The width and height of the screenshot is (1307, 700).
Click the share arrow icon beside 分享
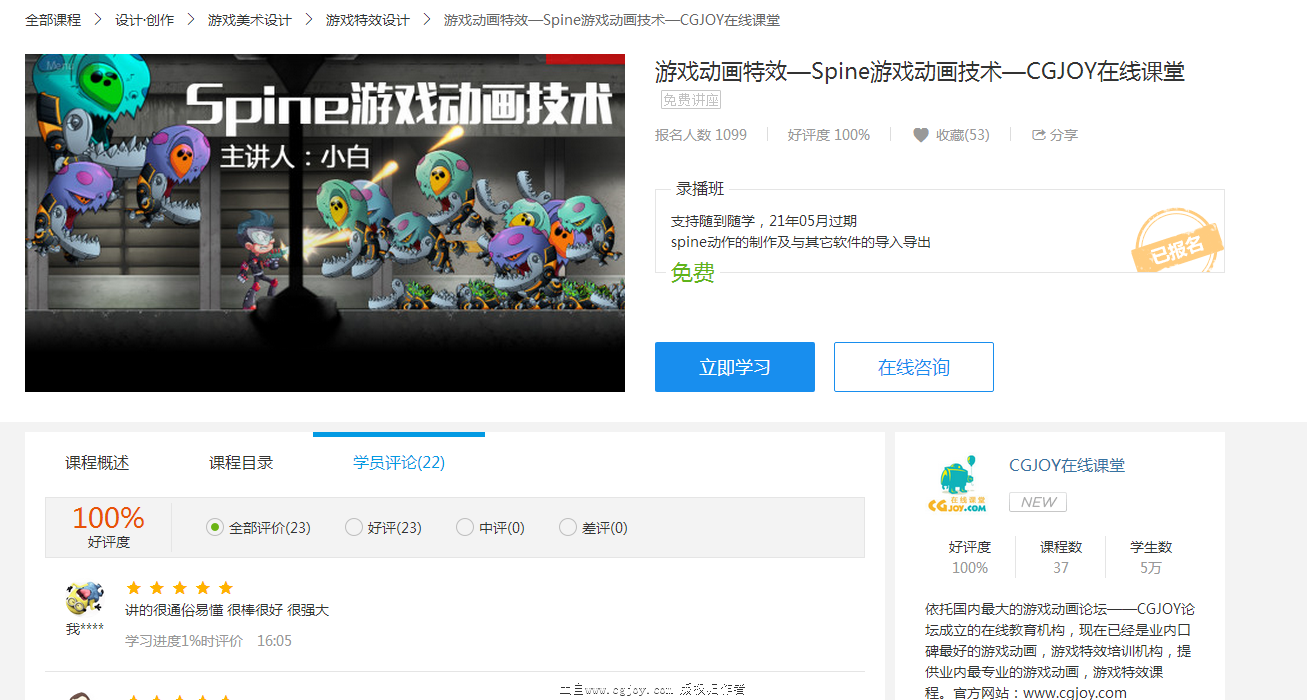[1039, 135]
